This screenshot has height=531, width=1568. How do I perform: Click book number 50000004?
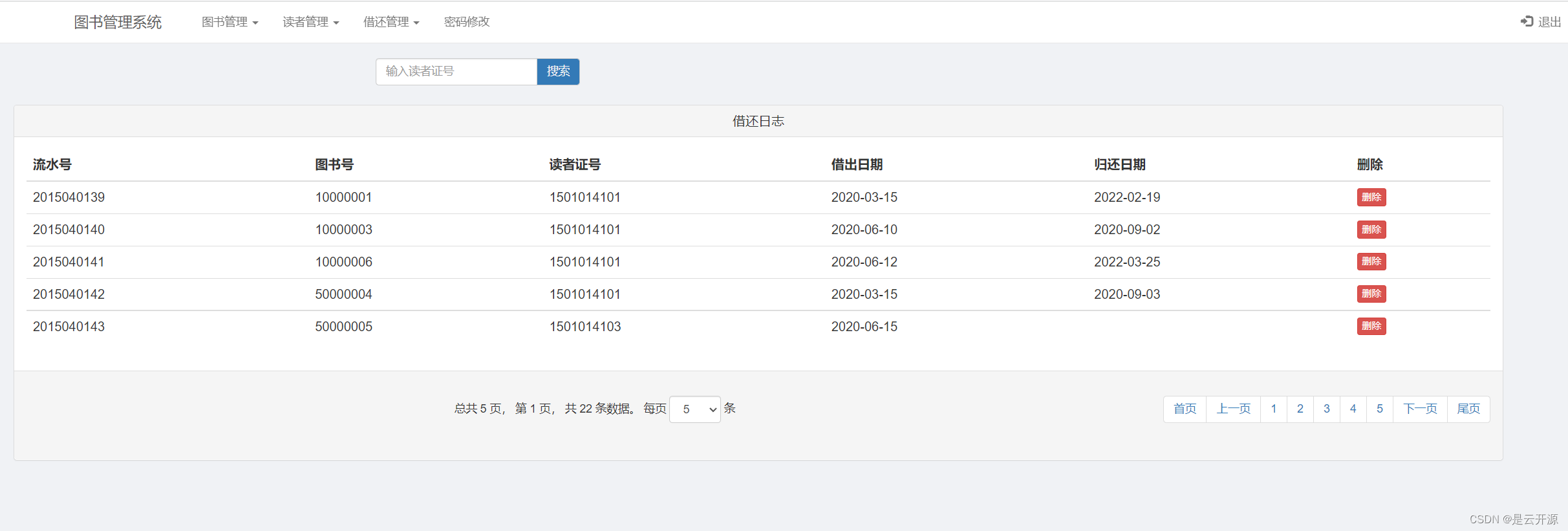343,294
